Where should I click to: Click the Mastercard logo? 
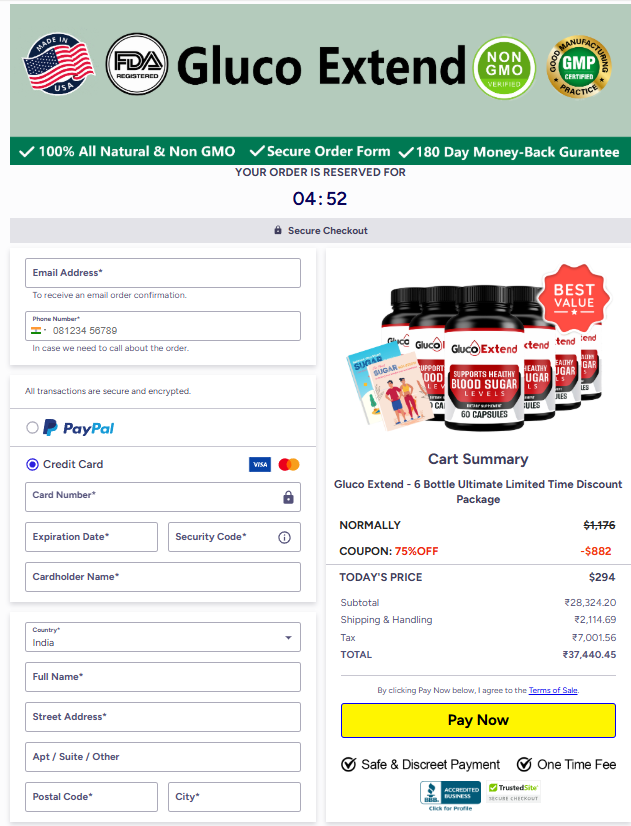pos(289,465)
